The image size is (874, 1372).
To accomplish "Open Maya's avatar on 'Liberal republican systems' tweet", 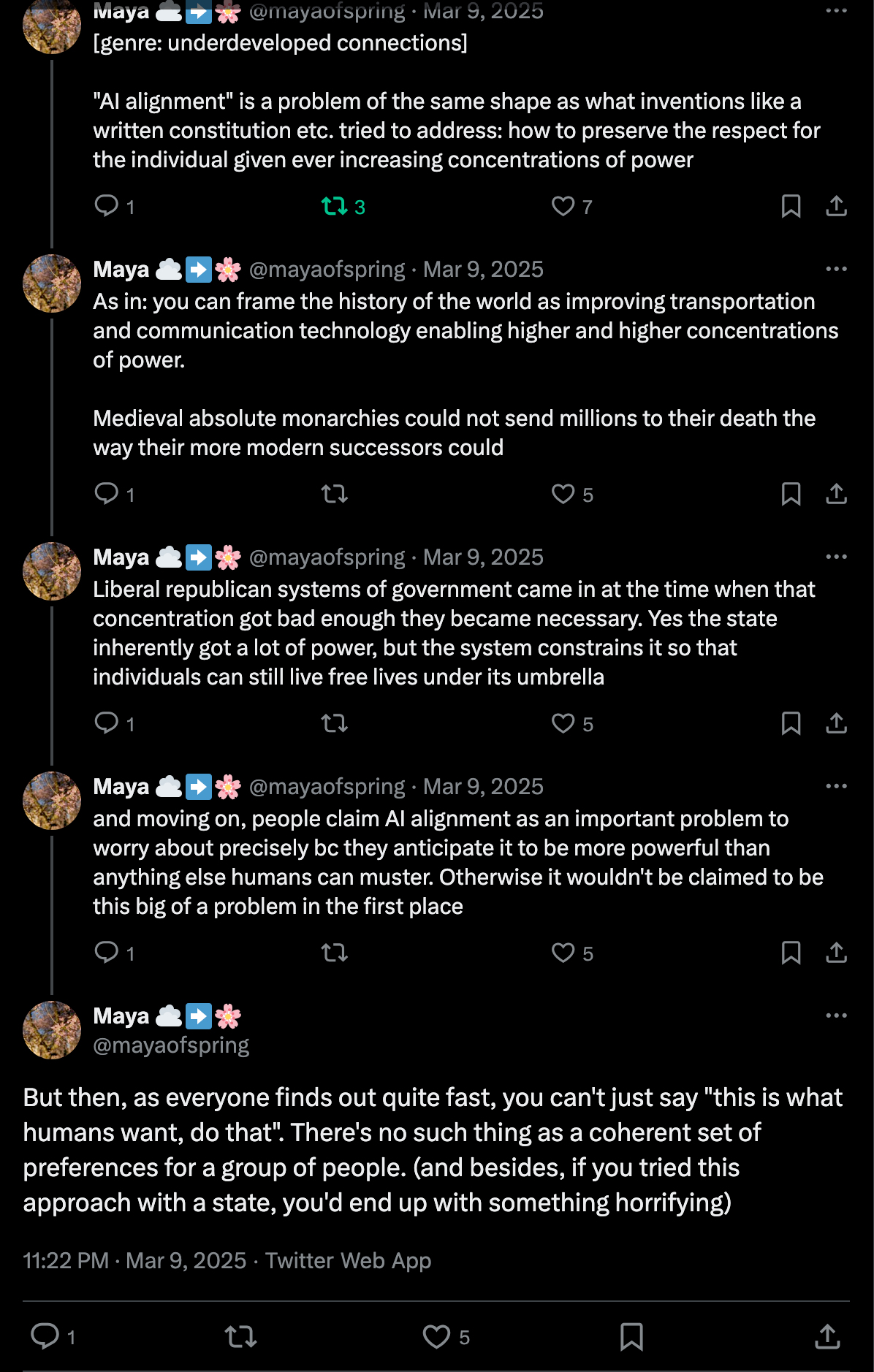I will (x=52, y=571).
